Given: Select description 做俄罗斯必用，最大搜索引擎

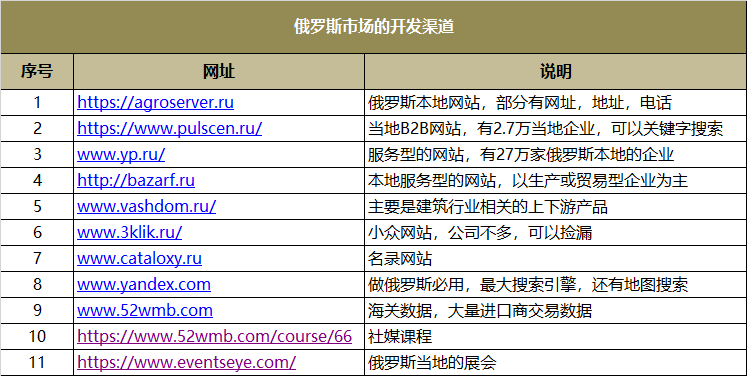Looking at the screenshot, I should tap(555, 285).
